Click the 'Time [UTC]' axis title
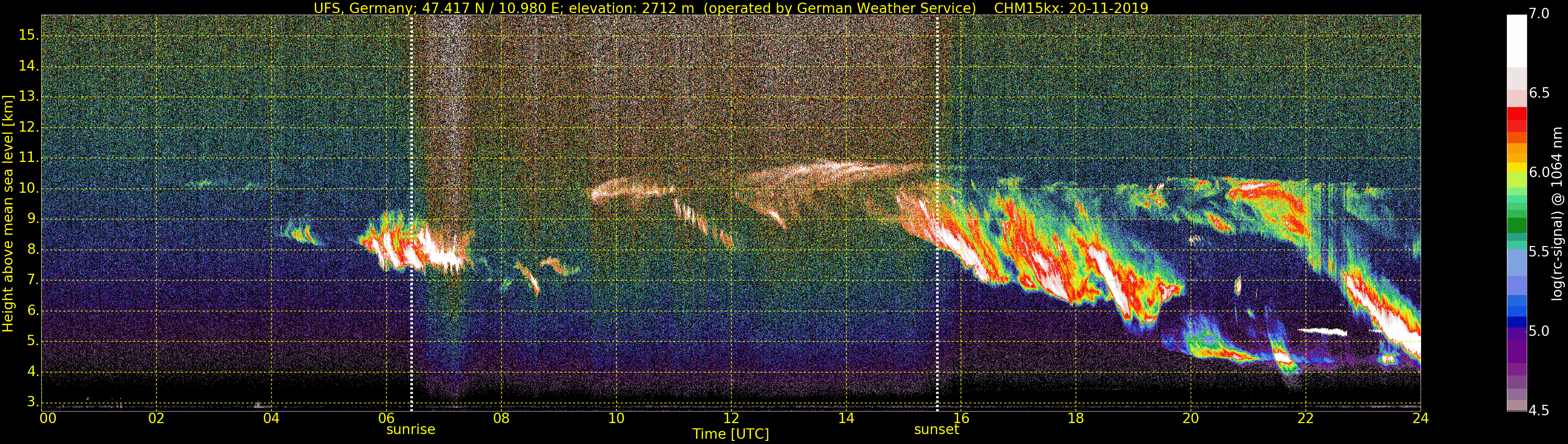This screenshot has width=1568, height=444. tap(731, 434)
